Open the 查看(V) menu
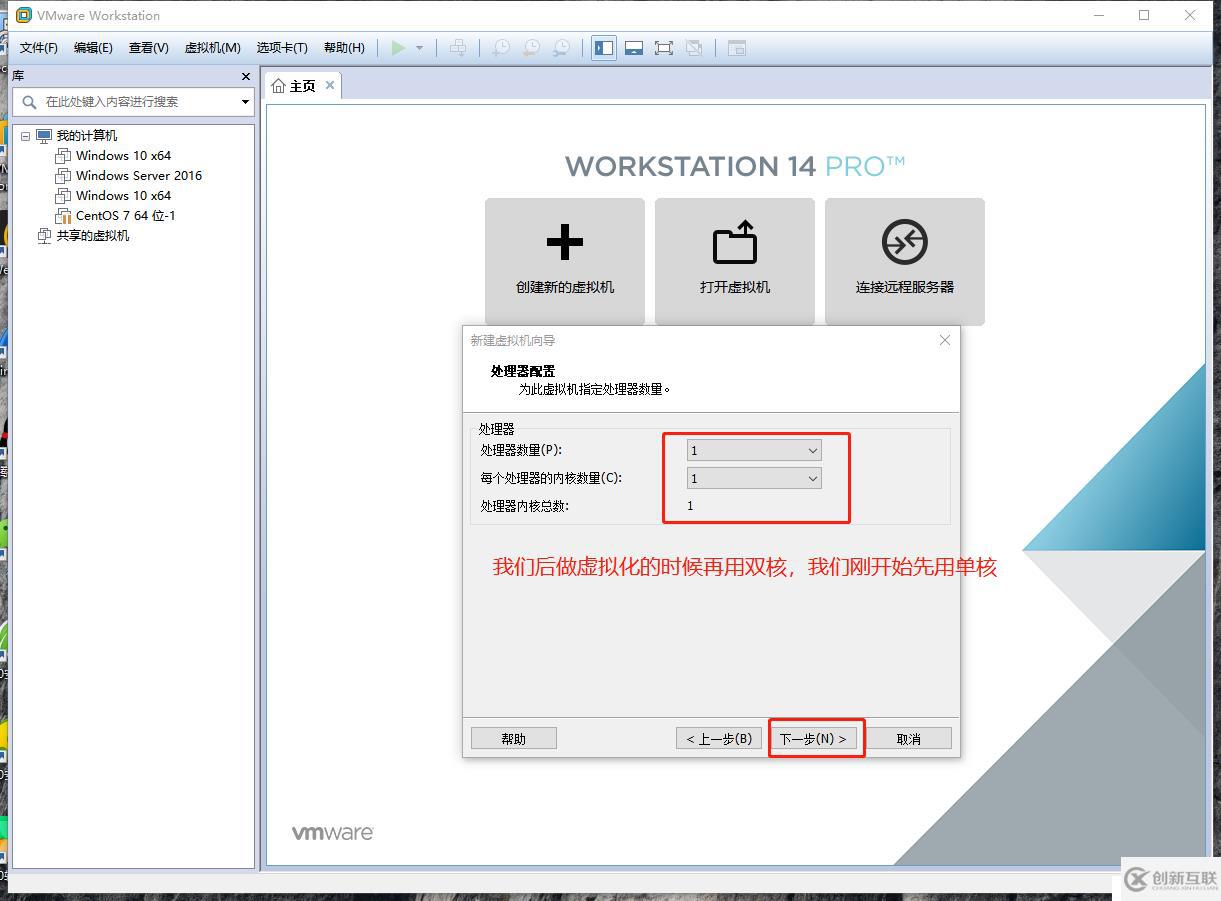Screen dimensions: 1221x901 [x=148, y=48]
